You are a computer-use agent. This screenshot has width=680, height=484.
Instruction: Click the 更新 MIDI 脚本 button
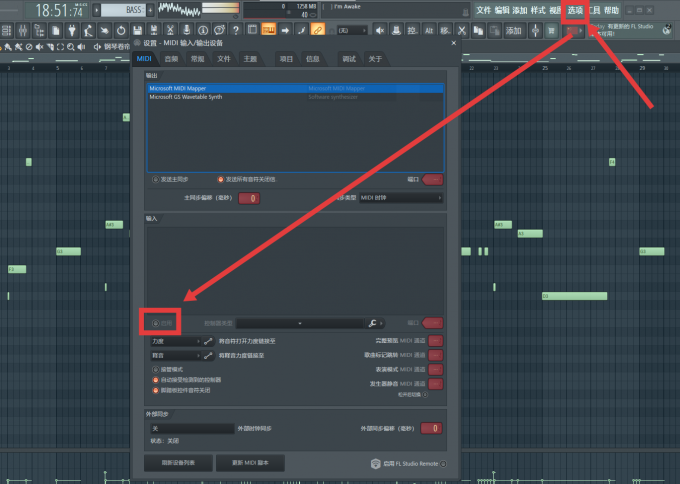pos(250,463)
